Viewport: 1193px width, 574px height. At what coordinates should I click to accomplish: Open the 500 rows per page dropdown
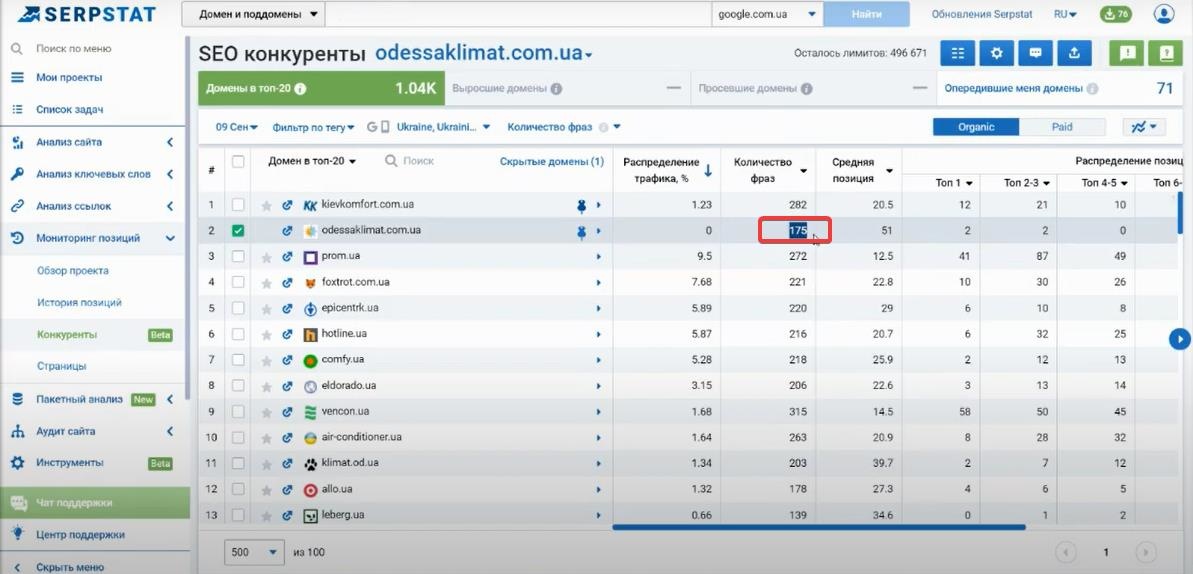[x=254, y=552]
